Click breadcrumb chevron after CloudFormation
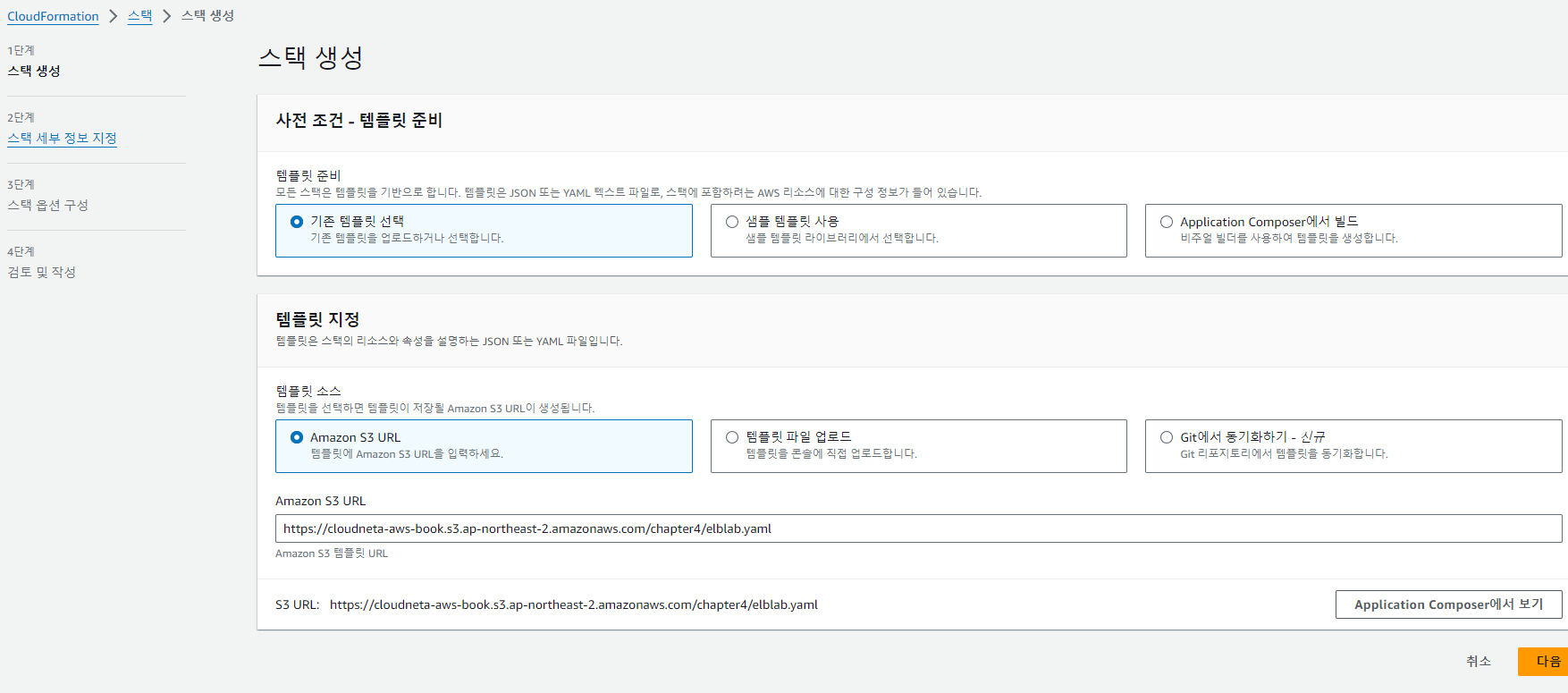Viewport: 1568px width, 693px height. tap(114, 16)
